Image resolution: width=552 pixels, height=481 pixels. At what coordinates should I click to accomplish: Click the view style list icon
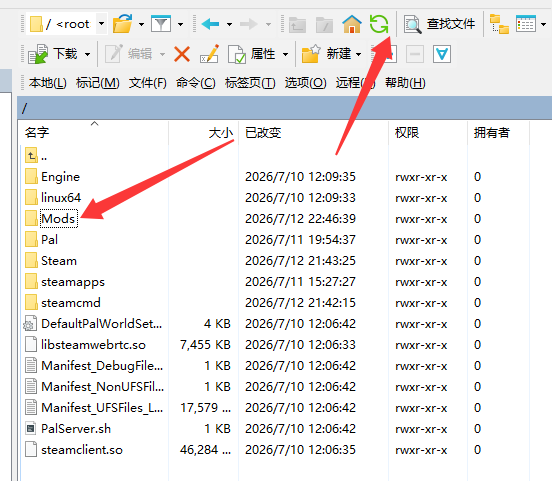[526, 24]
